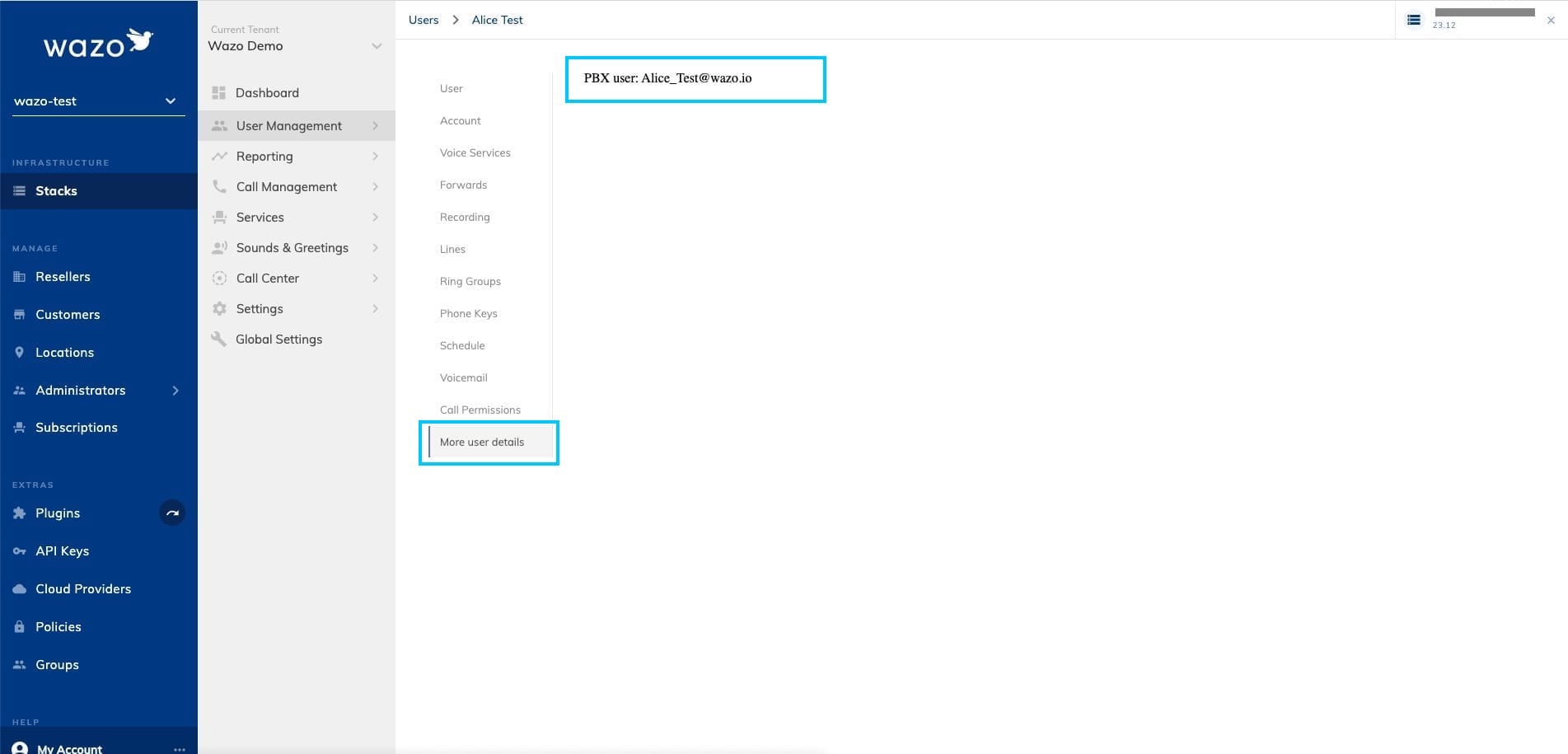Click the Sounds & Greetings voice icon
The image size is (1568, 754).
coord(219,247)
